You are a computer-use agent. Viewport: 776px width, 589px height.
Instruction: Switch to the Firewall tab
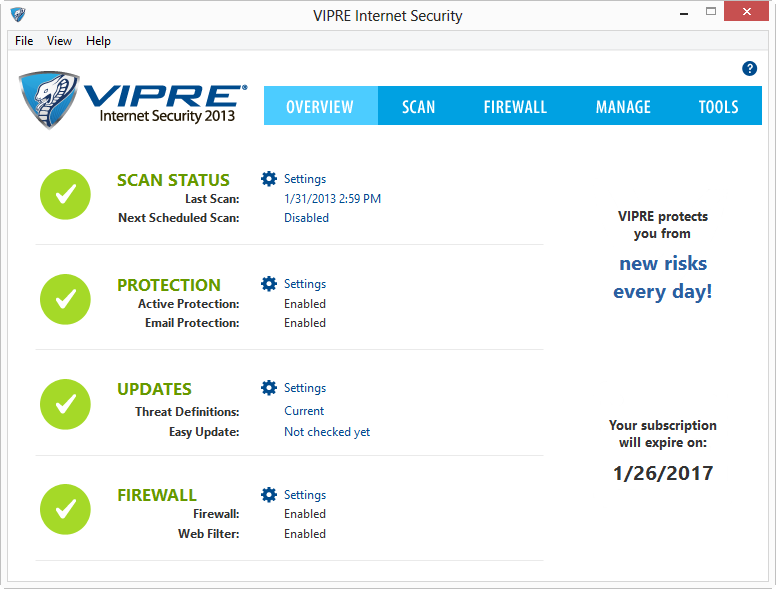click(x=515, y=107)
